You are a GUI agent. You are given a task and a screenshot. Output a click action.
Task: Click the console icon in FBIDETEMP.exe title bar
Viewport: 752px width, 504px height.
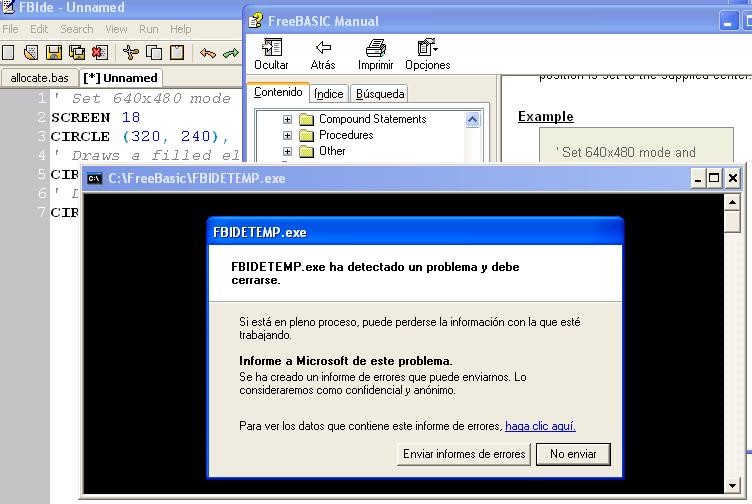[x=94, y=178]
